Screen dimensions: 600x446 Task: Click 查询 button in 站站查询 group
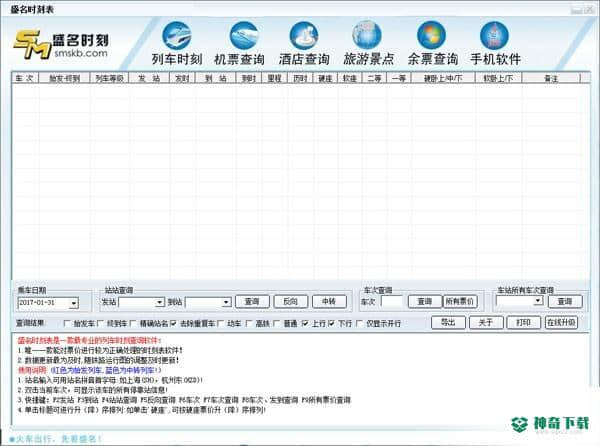coord(252,301)
